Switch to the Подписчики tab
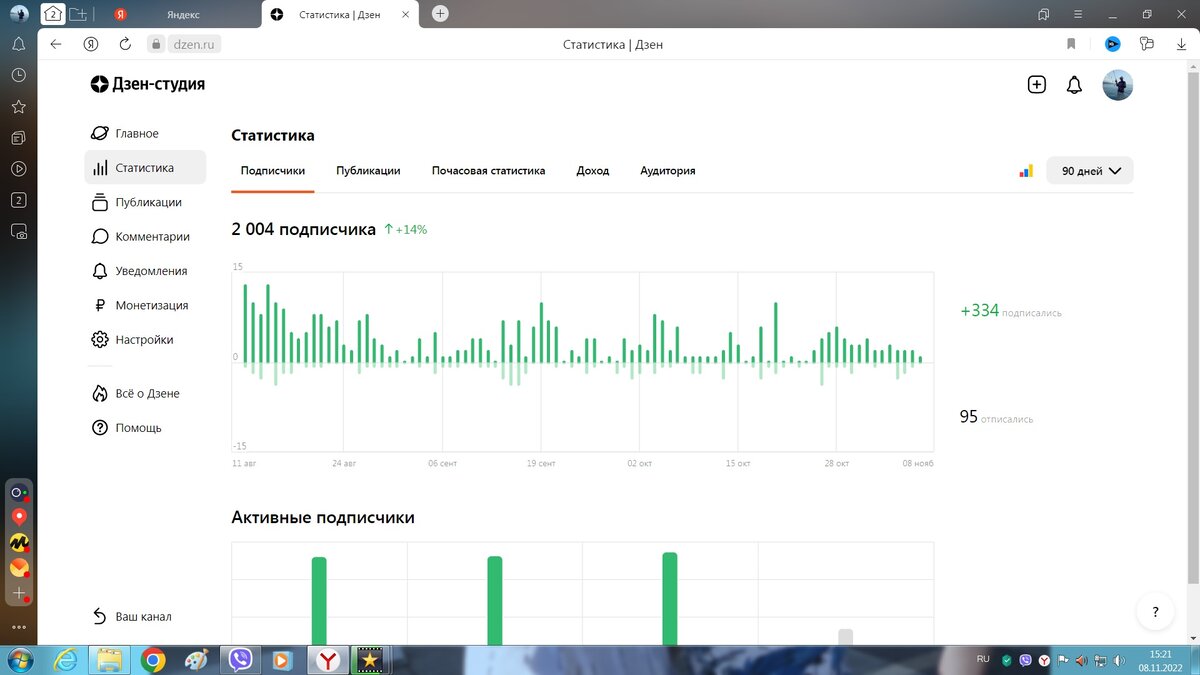The width and height of the screenshot is (1200, 675). [x=273, y=171]
